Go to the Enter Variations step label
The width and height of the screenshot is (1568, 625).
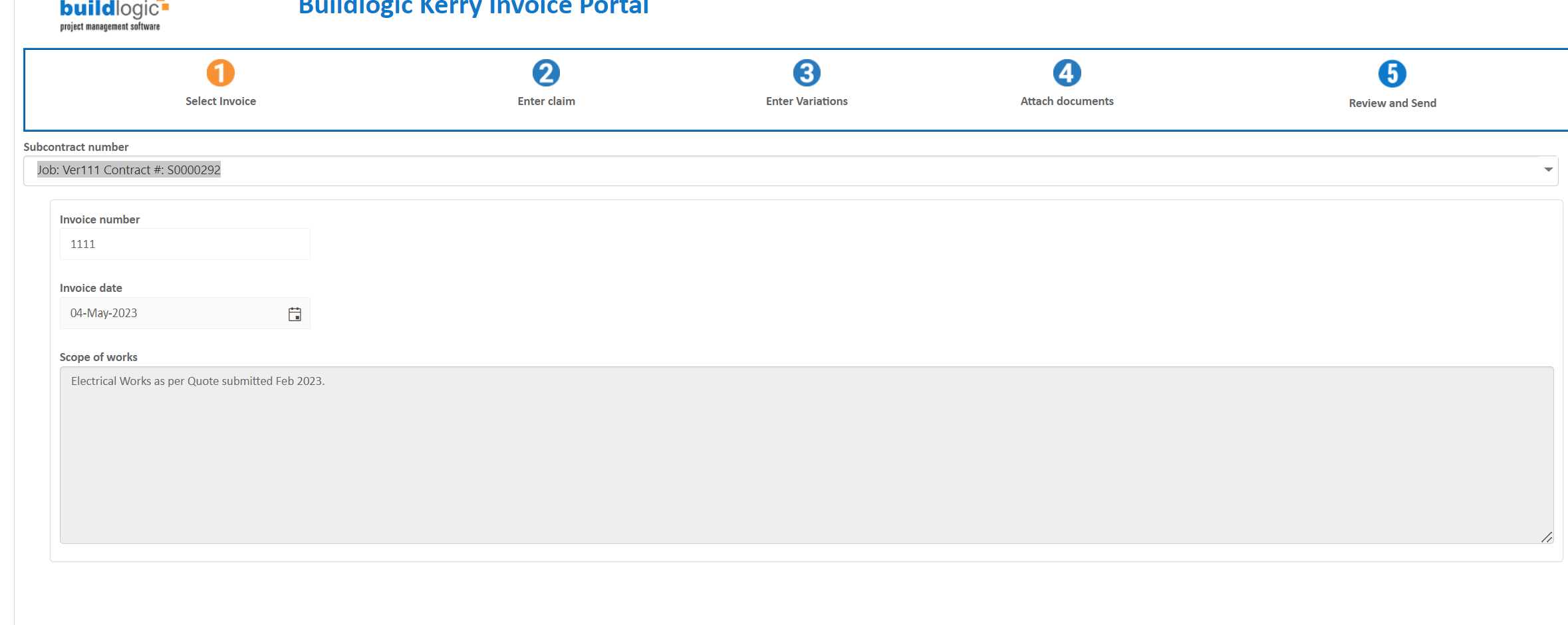coord(807,101)
